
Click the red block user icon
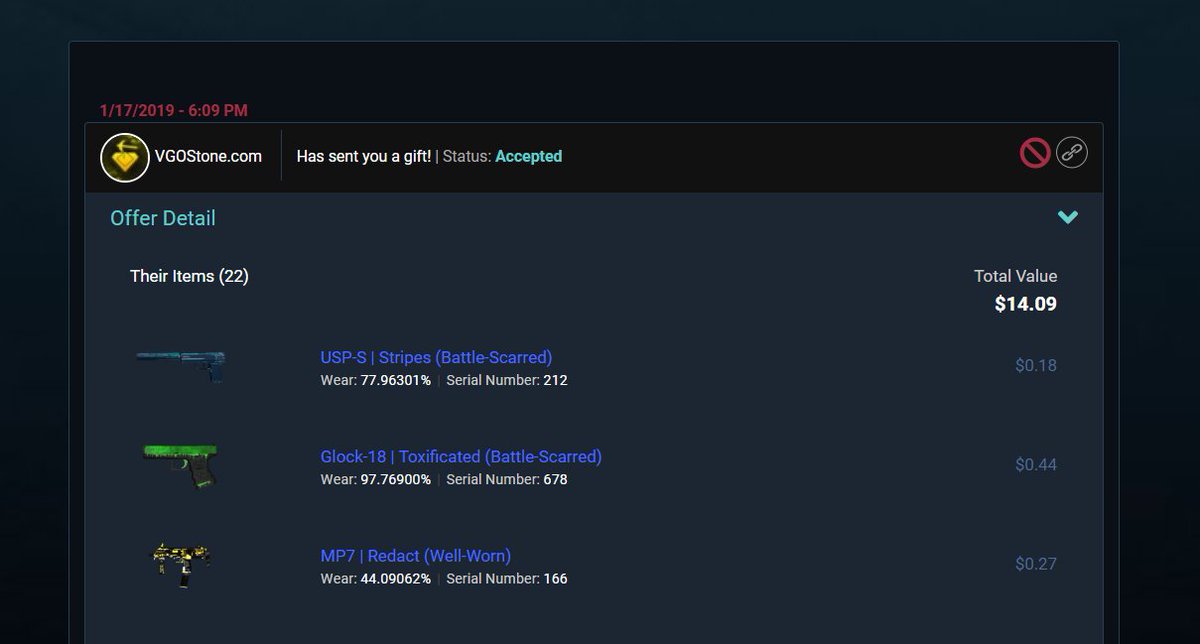(1034, 153)
